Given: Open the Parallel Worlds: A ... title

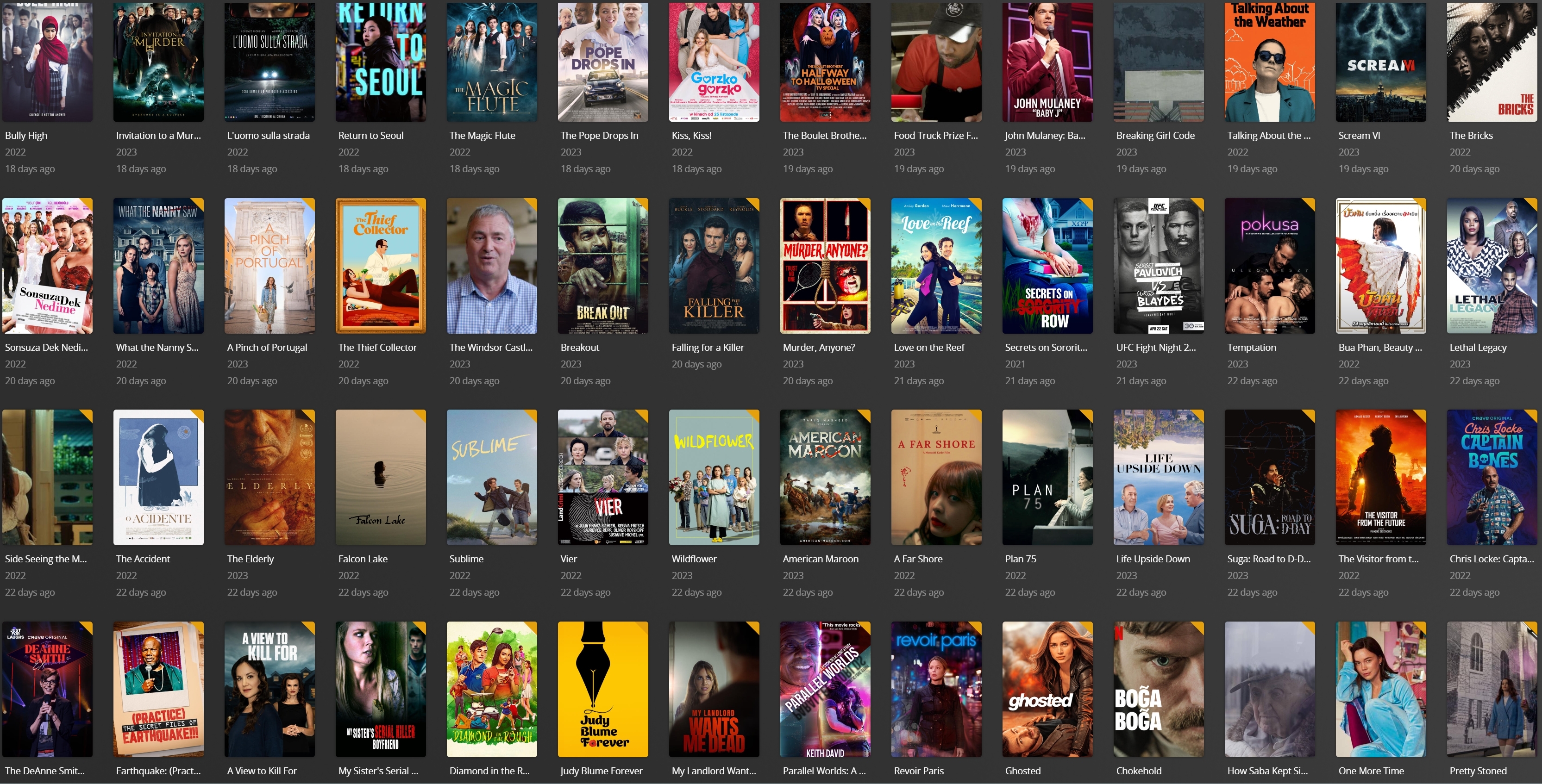Looking at the screenshot, I should click(x=824, y=771).
